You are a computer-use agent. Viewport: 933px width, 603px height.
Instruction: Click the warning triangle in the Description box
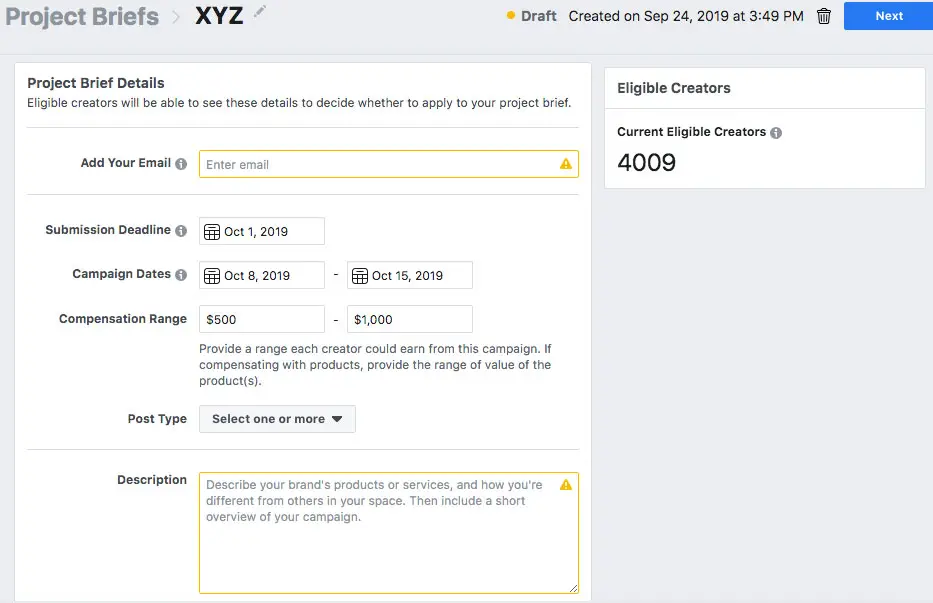(x=566, y=485)
